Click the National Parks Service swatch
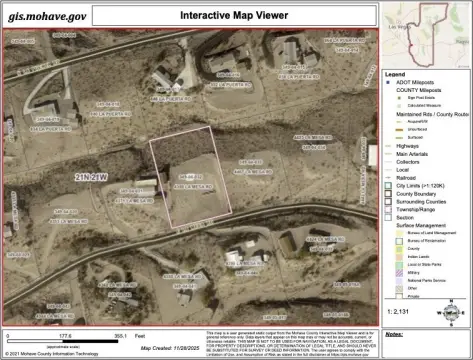Viewport: 473px width, 360px height. 399,281
